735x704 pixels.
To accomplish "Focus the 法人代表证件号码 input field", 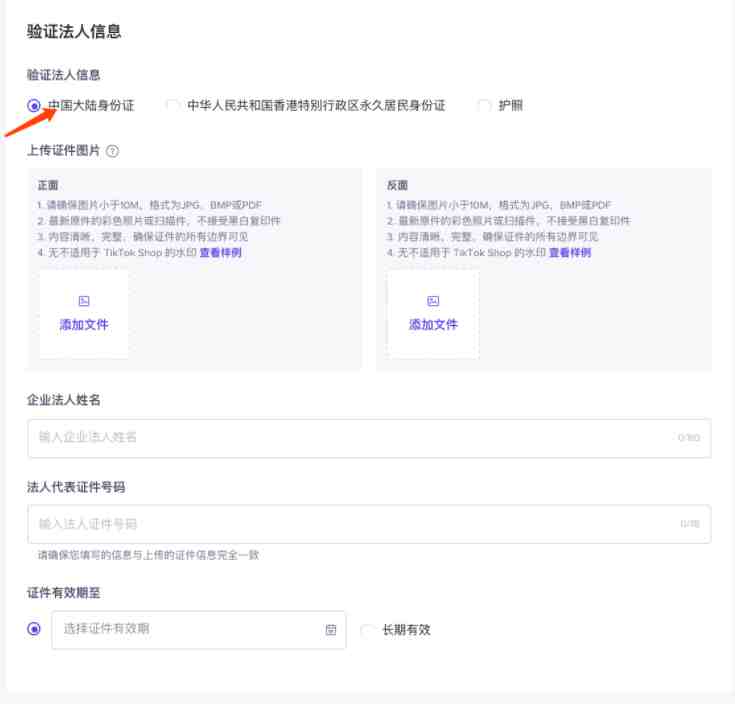I will pos(369,524).
